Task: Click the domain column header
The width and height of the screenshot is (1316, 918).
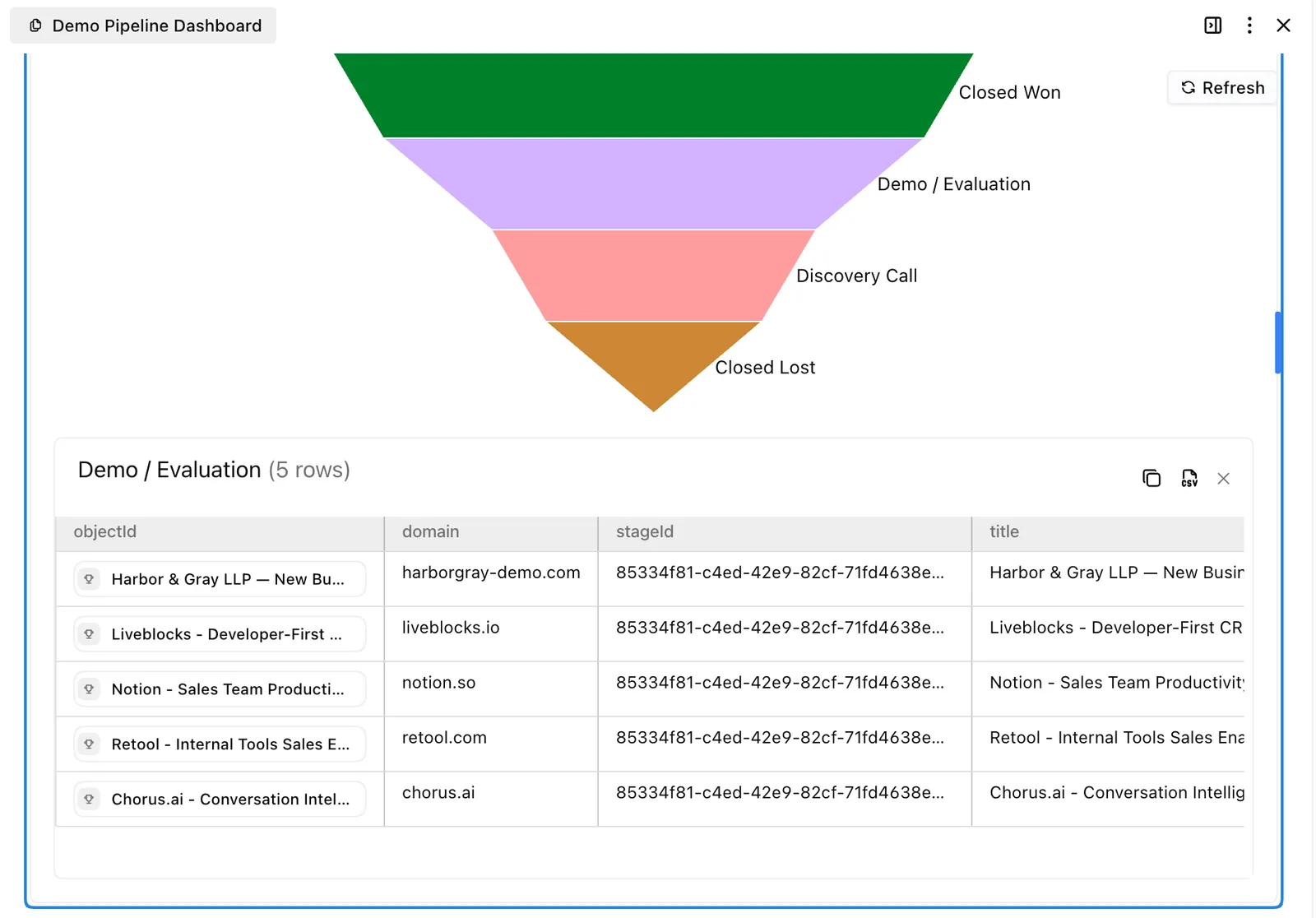Action: pos(491,532)
